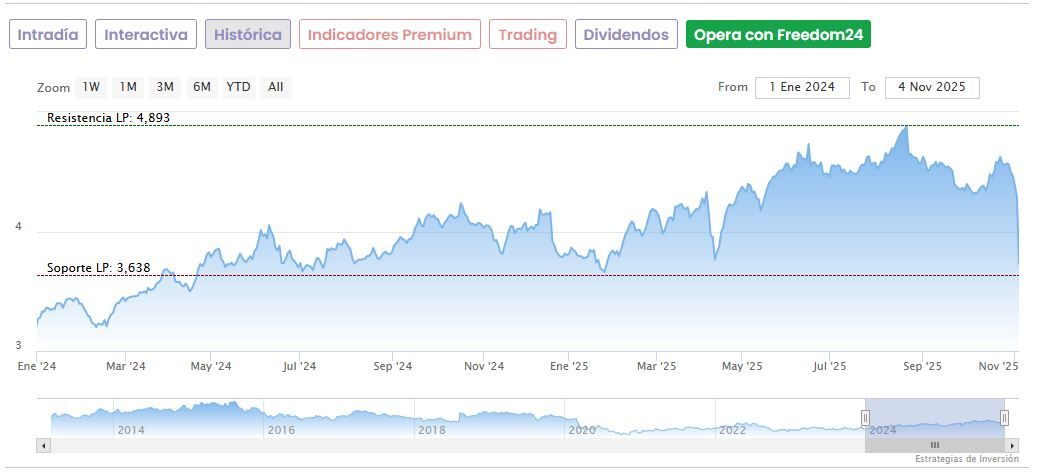Select the Histórica tab
Image resolution: width=1037 pixels, height=475 pixels.
click(248, 35)
